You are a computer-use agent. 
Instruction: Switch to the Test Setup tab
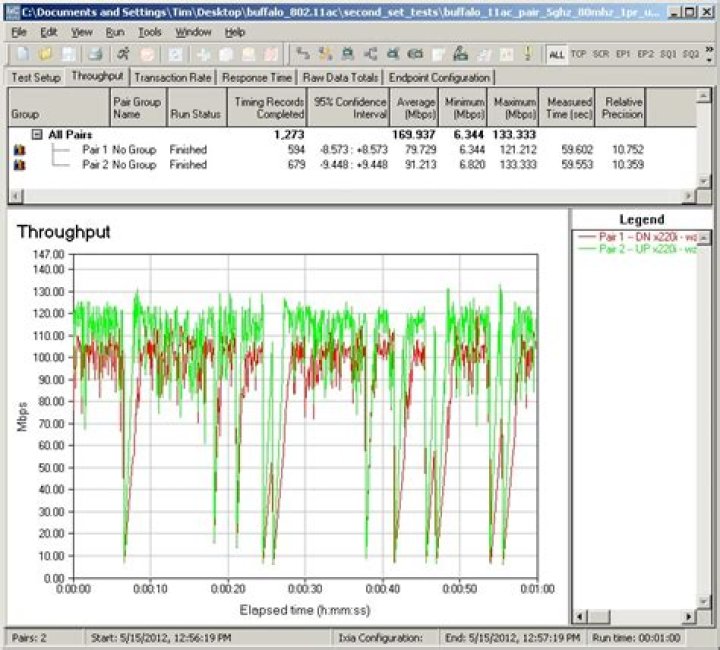(x=36, y=78)
